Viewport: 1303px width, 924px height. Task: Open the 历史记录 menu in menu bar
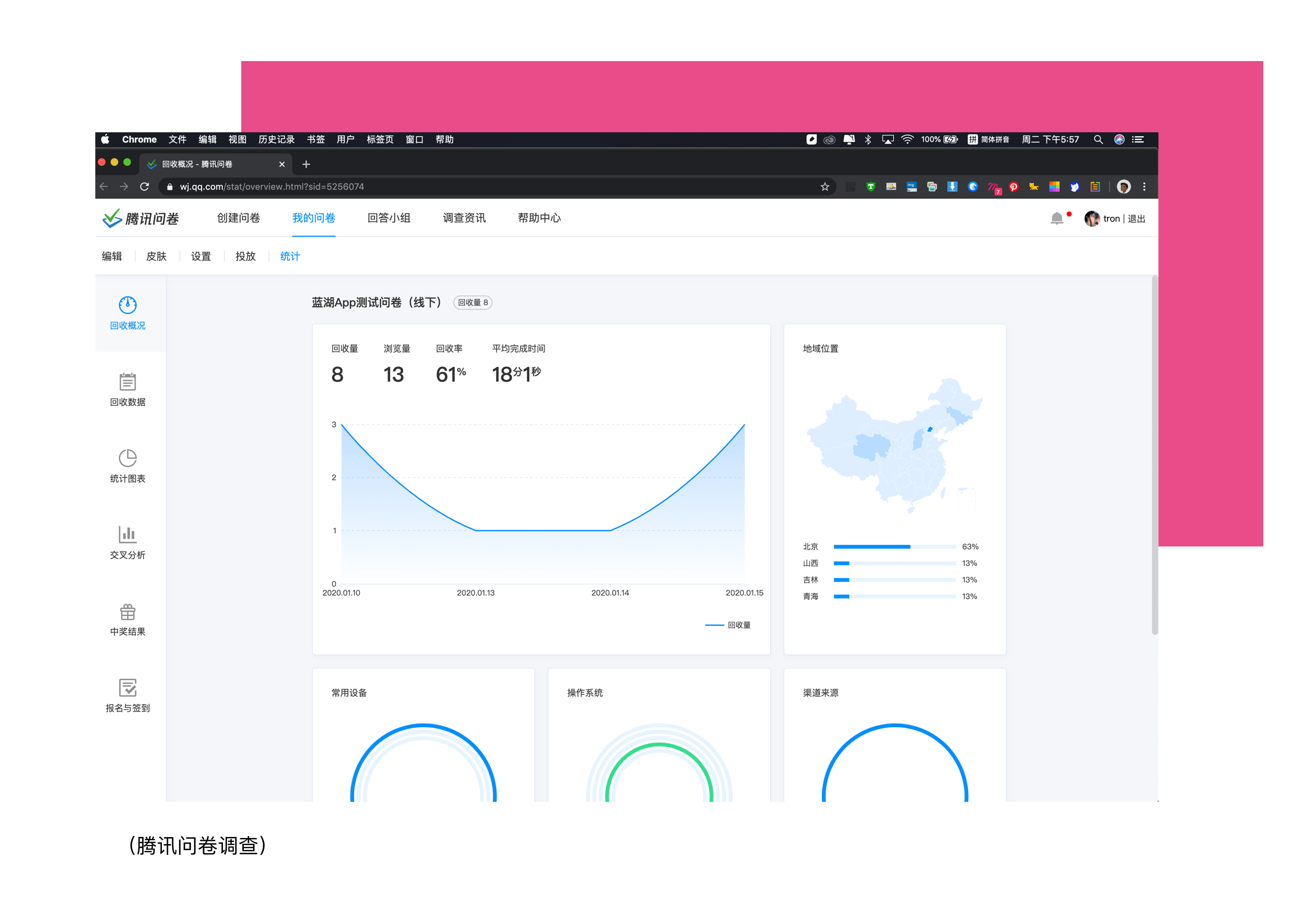coord(276,139)
